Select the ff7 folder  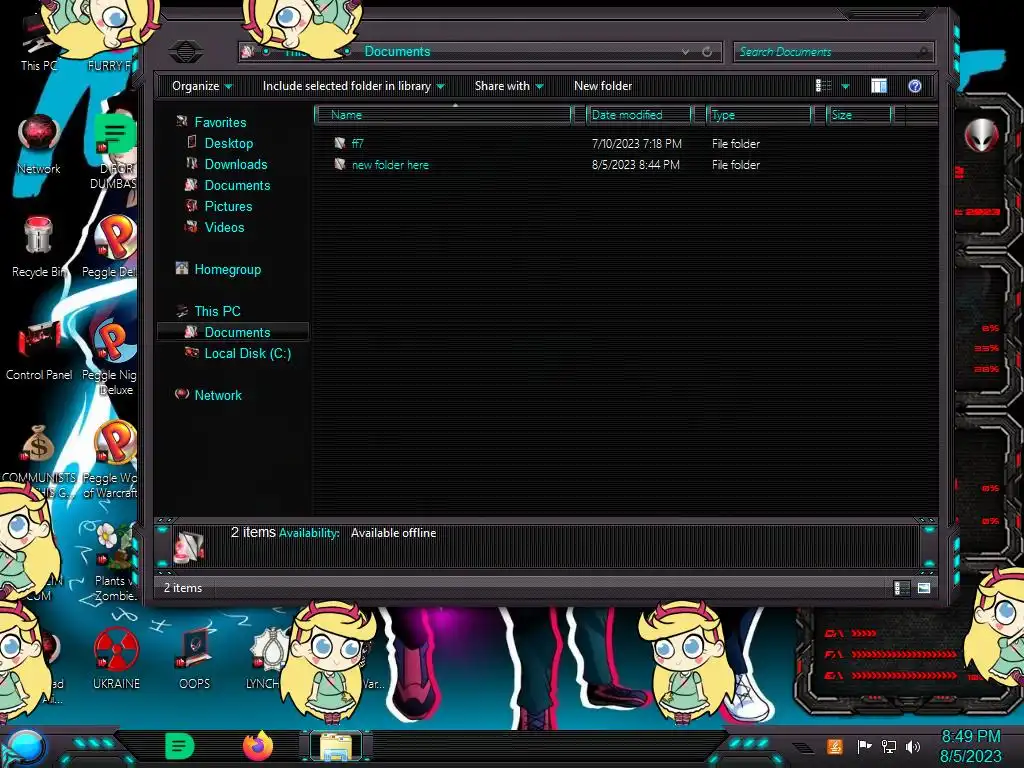point(357,144)
